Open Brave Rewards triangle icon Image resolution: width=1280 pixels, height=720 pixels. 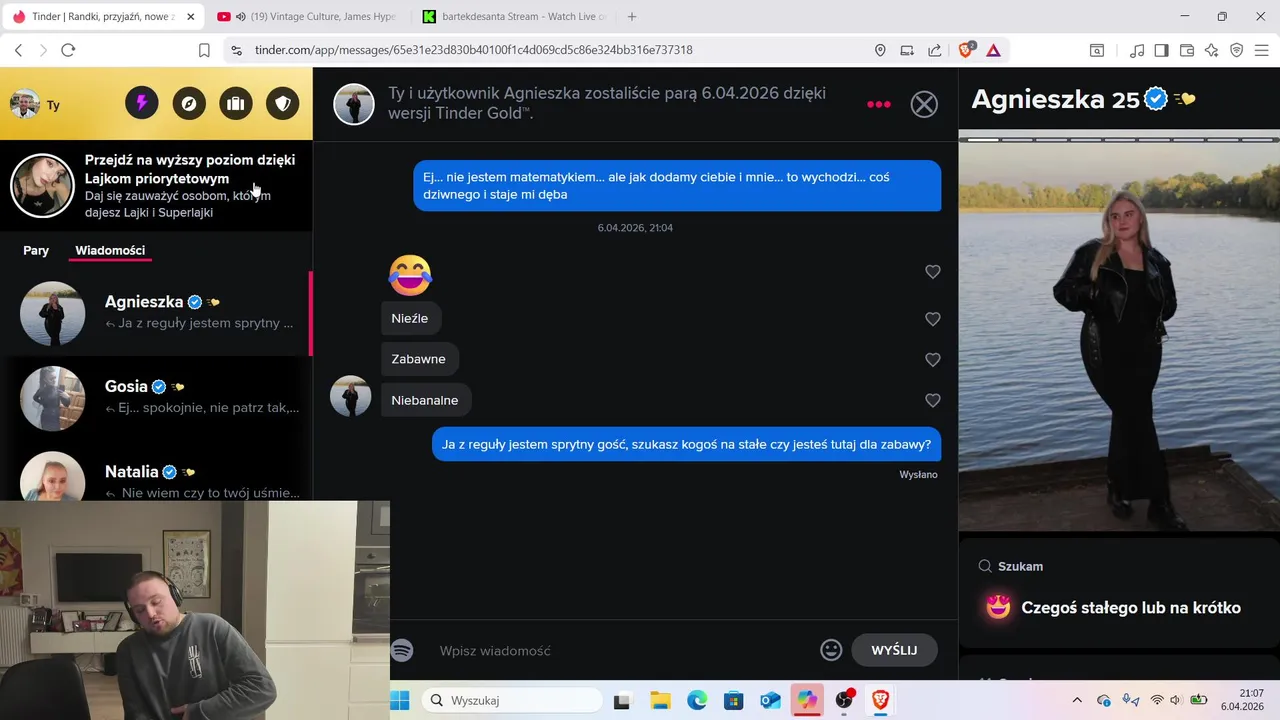coord(994,50)
